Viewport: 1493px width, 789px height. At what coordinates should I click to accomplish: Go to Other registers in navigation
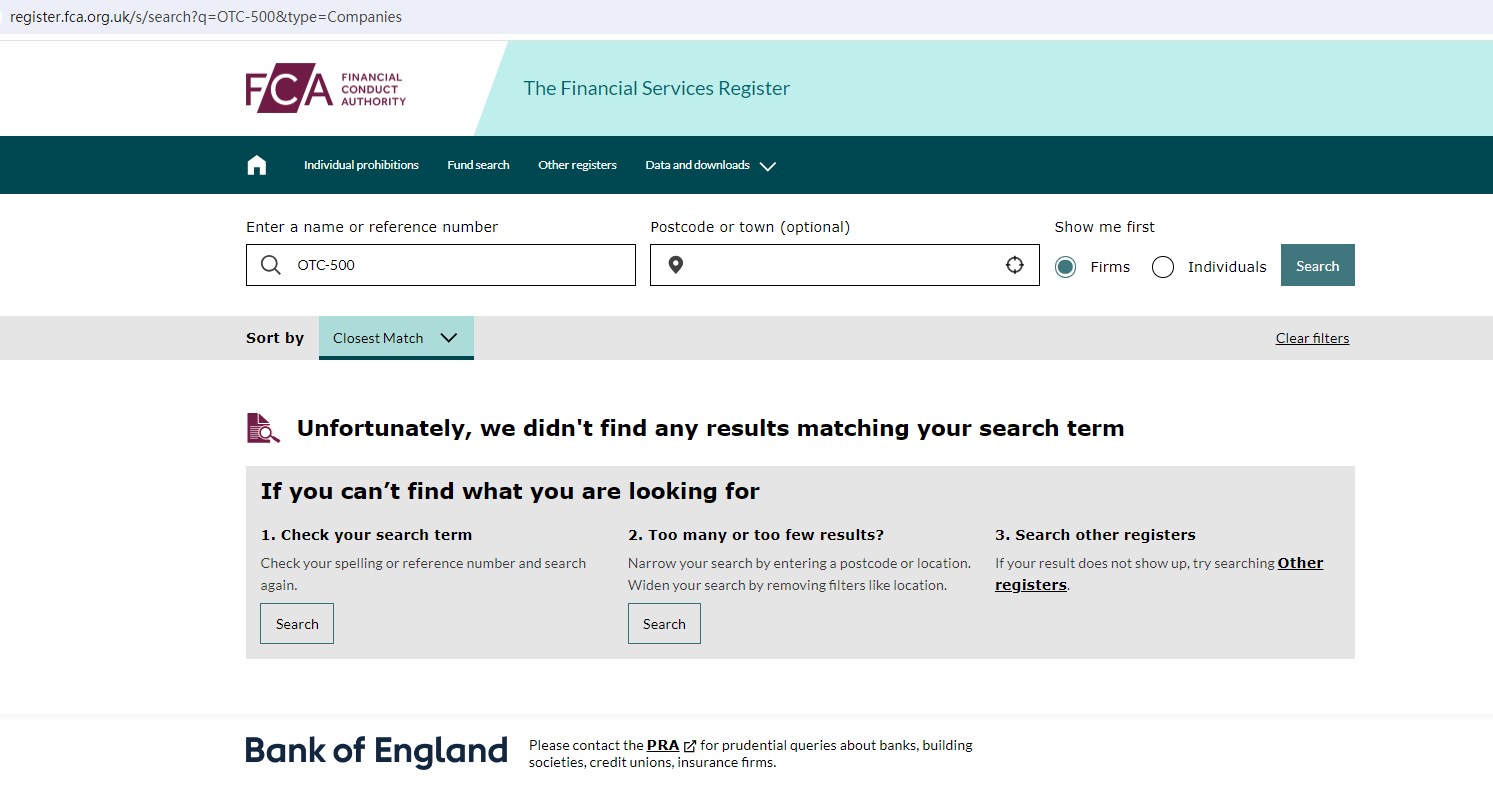[x=577, y=165]
